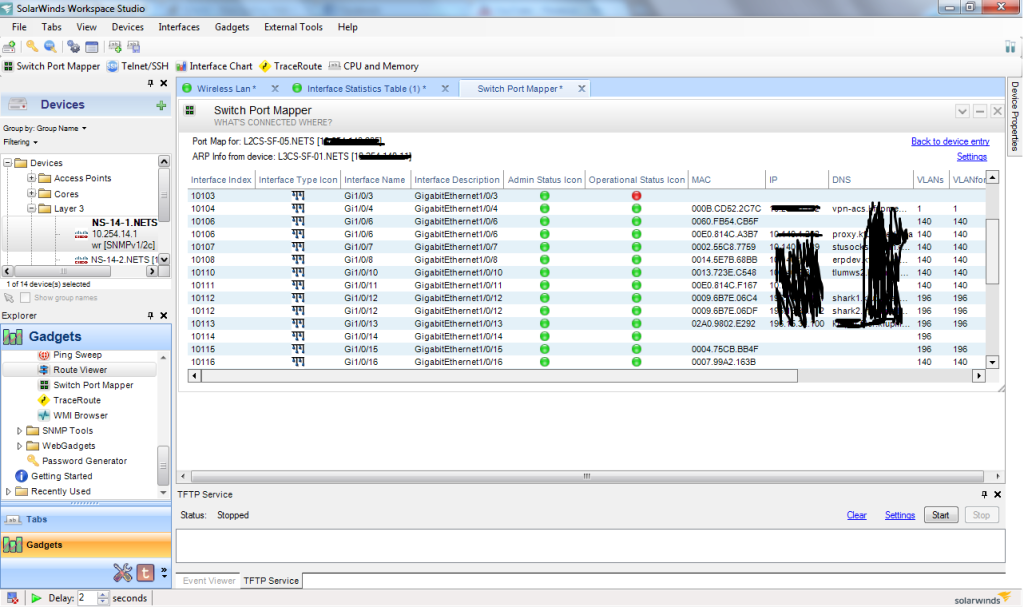Start the TFTP service

pos(940,515)
